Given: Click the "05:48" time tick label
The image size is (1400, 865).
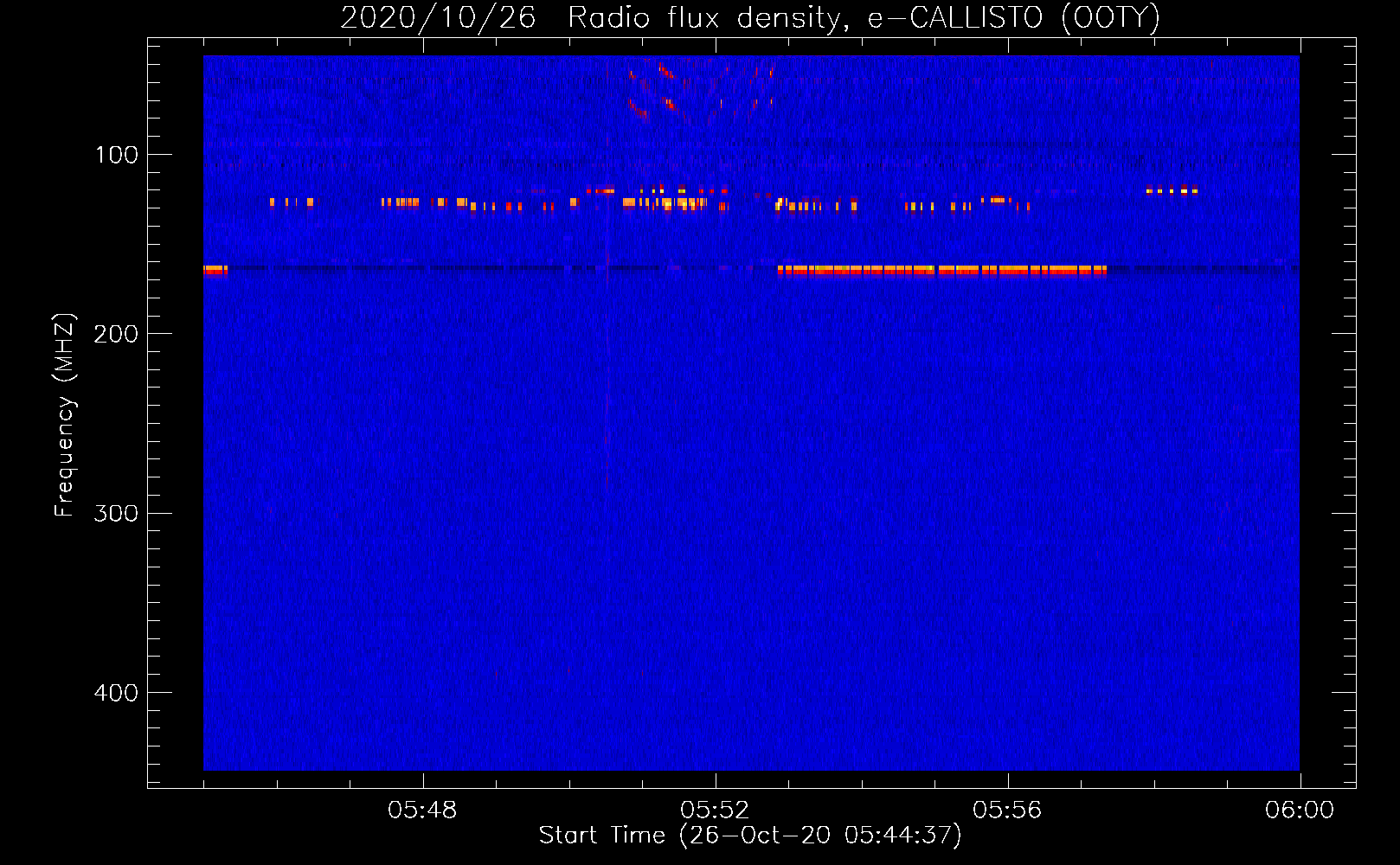Looking at the screenshot, I should coord(422,811).
